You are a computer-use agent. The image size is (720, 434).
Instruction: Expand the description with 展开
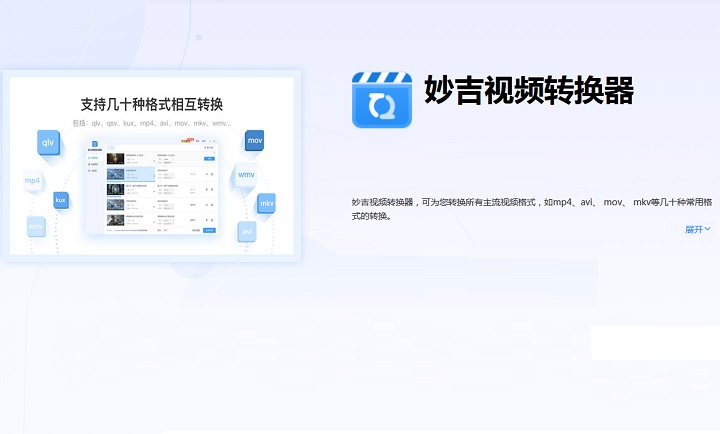click(x=698, y=229)
